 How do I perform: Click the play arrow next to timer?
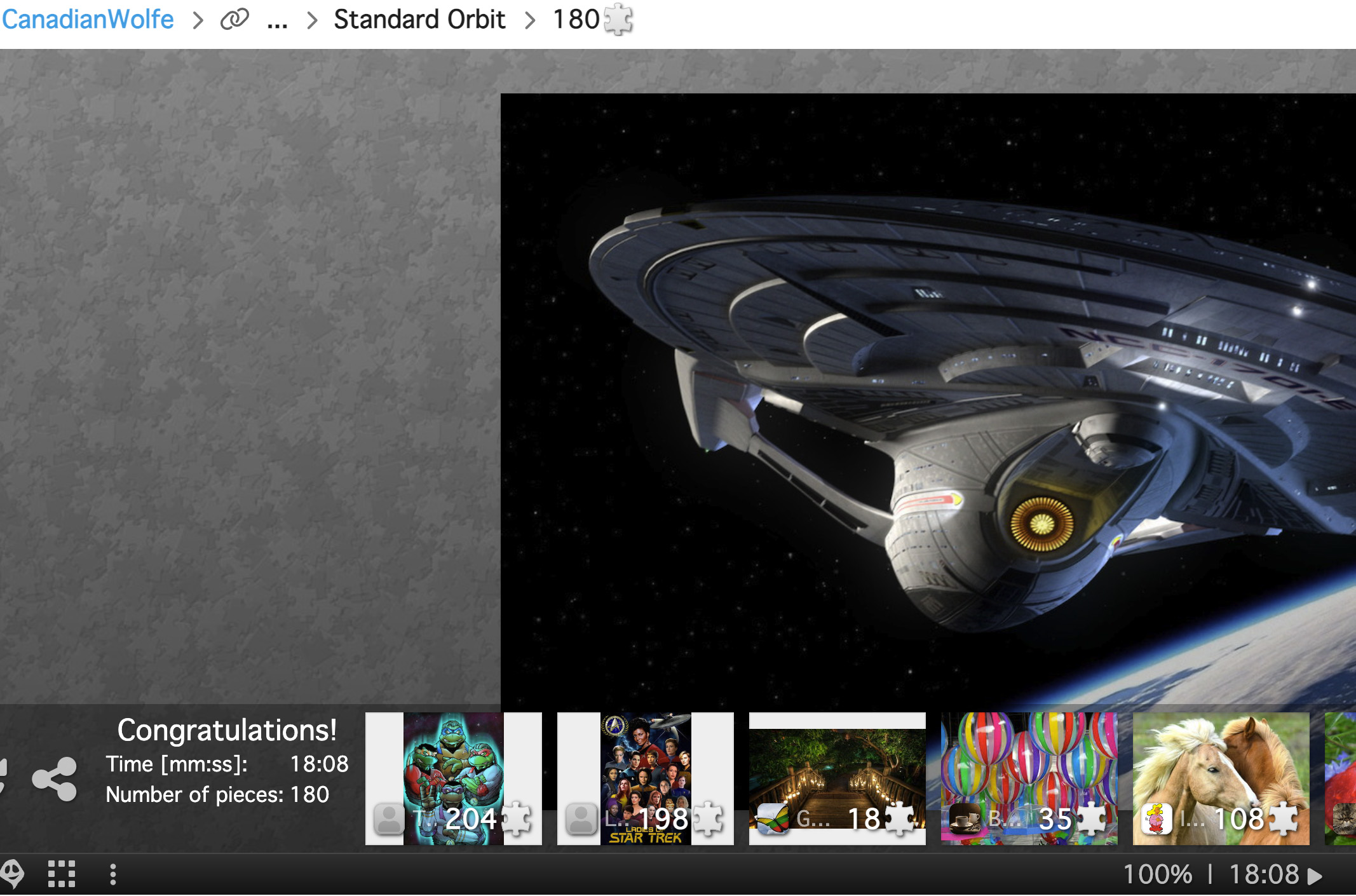point(1315,876)
